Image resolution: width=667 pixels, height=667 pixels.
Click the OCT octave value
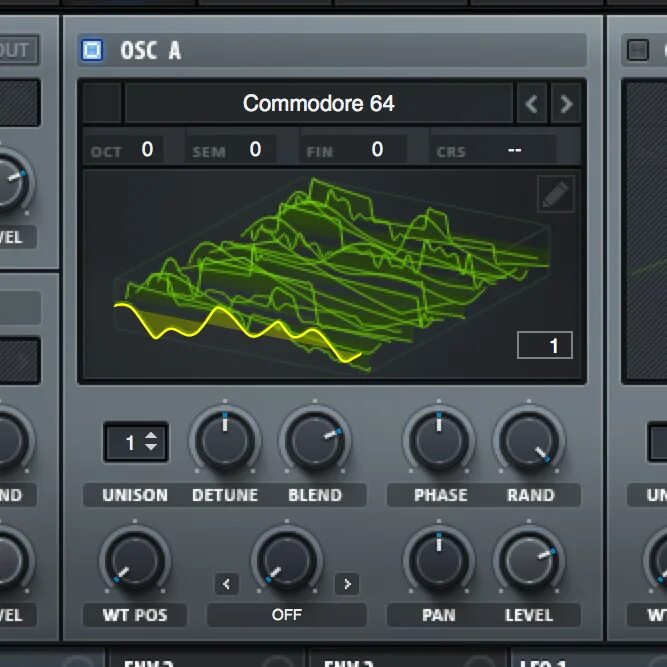point(147,149)
